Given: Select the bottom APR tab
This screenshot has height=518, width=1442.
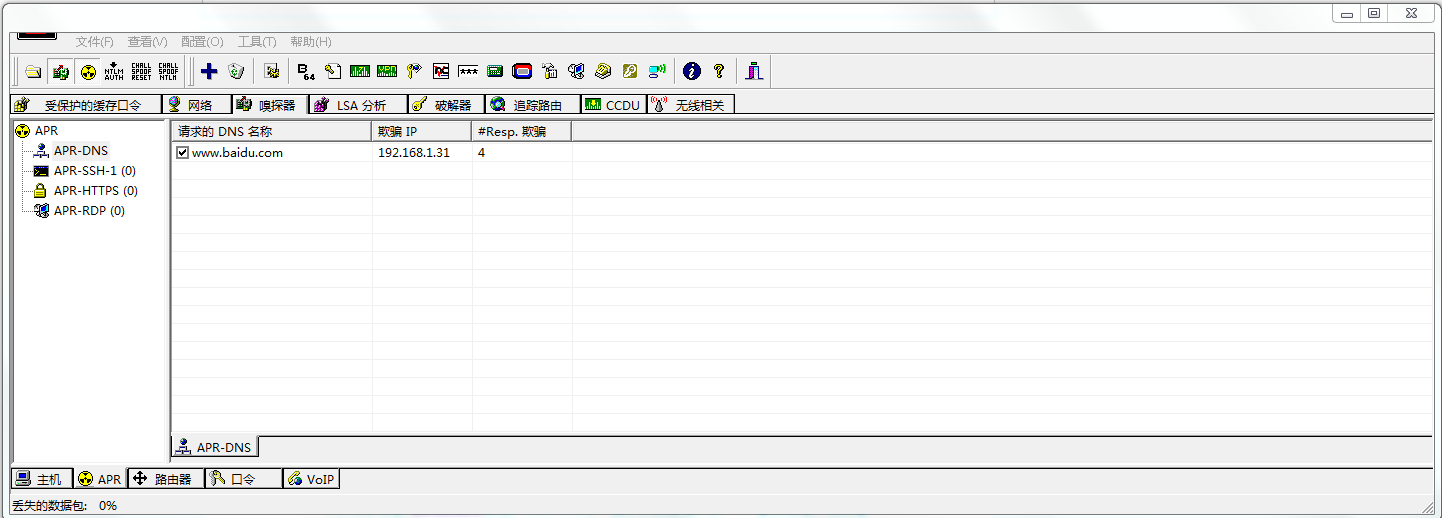Looking at the screenshot, I should [x=100, y=479].
